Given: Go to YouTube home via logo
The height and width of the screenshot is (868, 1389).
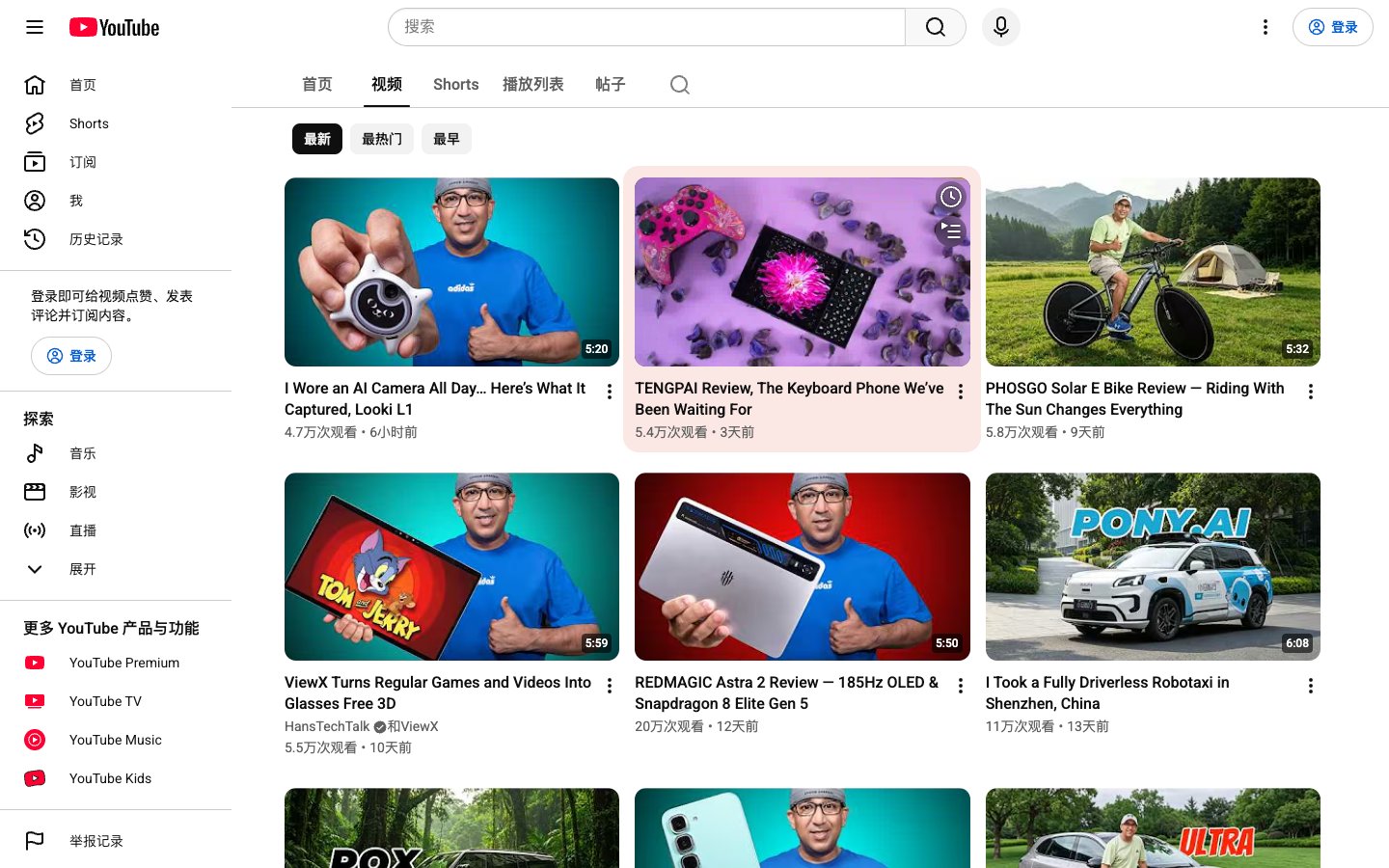Looking at the screenshot, I should pyautogui.click(x=114, y=27).
